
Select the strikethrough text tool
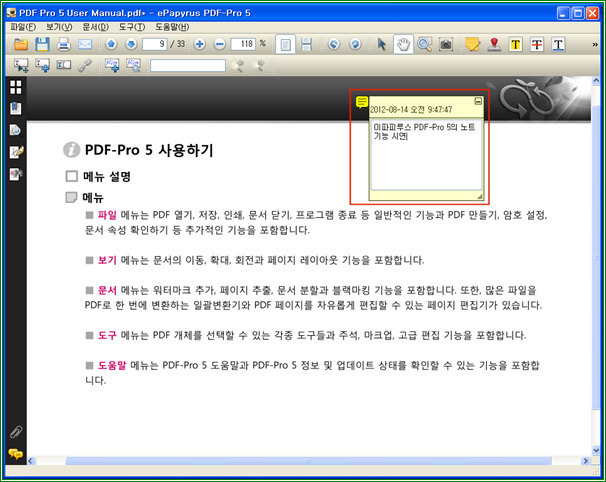[x=537, y=44]
